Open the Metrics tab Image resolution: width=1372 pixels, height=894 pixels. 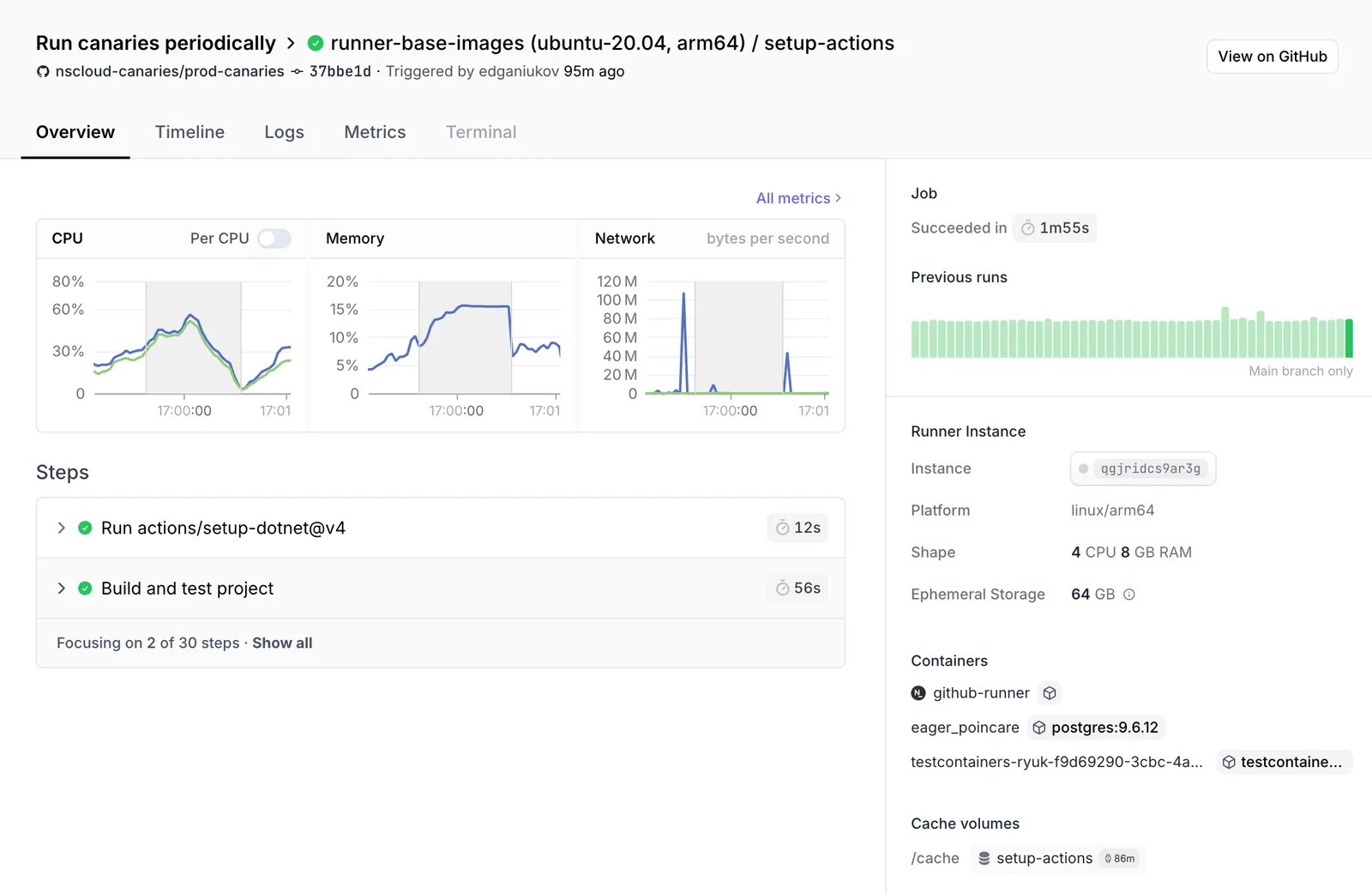click(x=375, y=132)
